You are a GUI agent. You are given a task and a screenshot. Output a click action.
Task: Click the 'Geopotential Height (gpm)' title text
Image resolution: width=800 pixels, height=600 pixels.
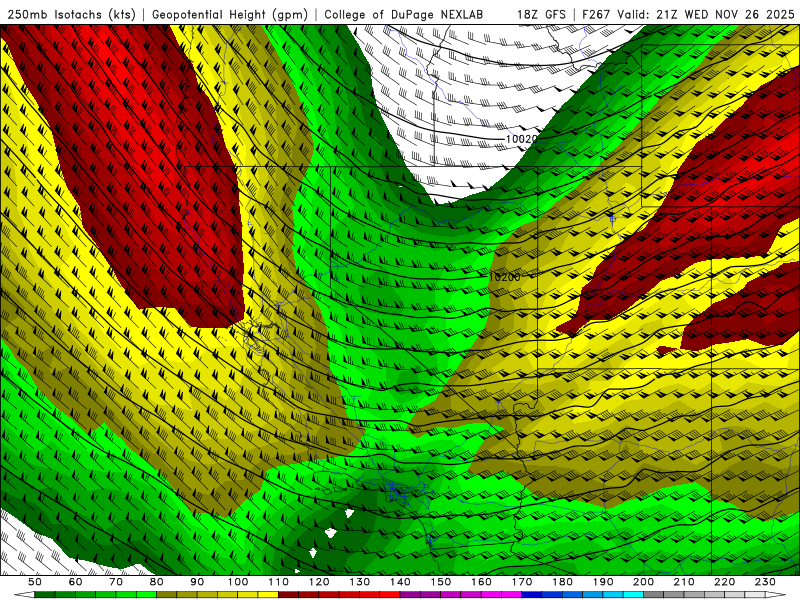click(x=230, y=14)
